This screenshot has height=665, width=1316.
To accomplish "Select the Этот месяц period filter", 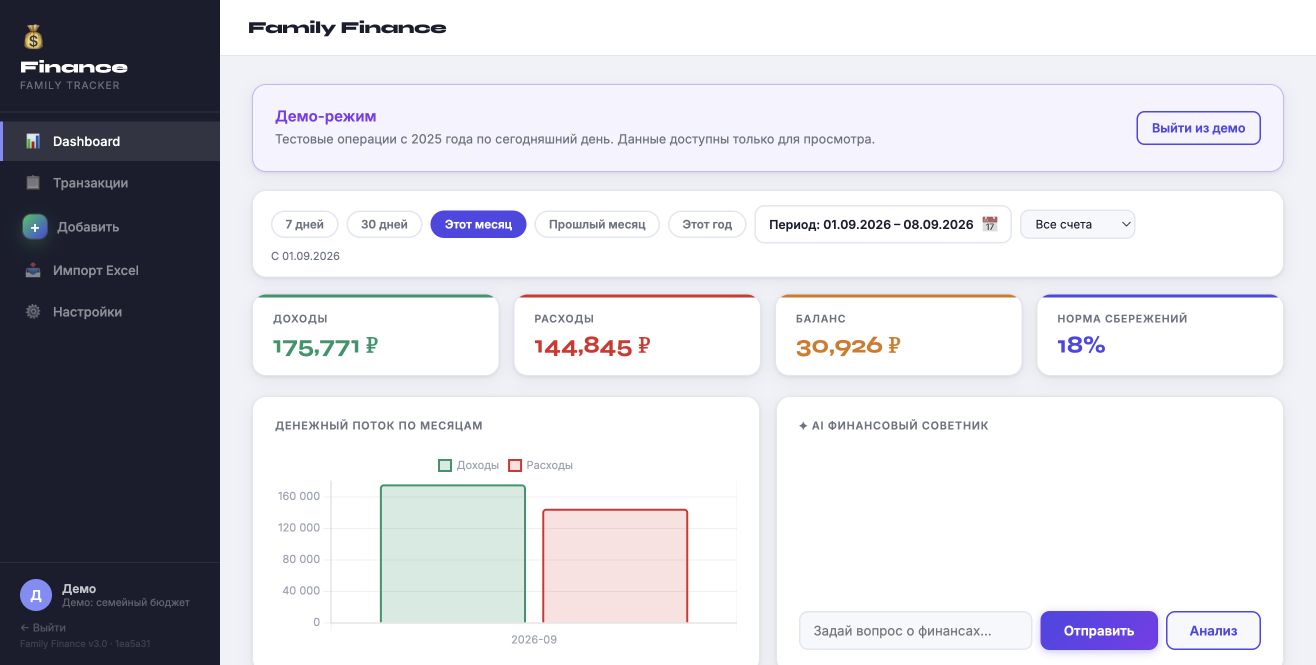I will point(478,224).
